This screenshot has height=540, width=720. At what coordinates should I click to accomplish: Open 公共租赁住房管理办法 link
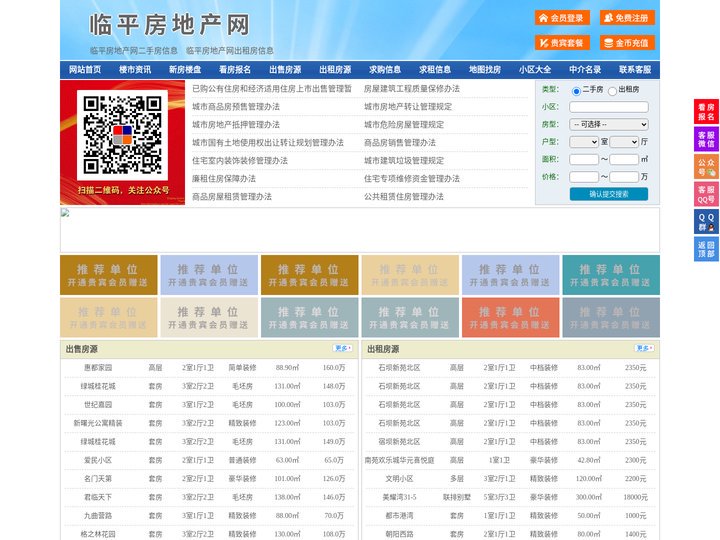click(404, 197)
